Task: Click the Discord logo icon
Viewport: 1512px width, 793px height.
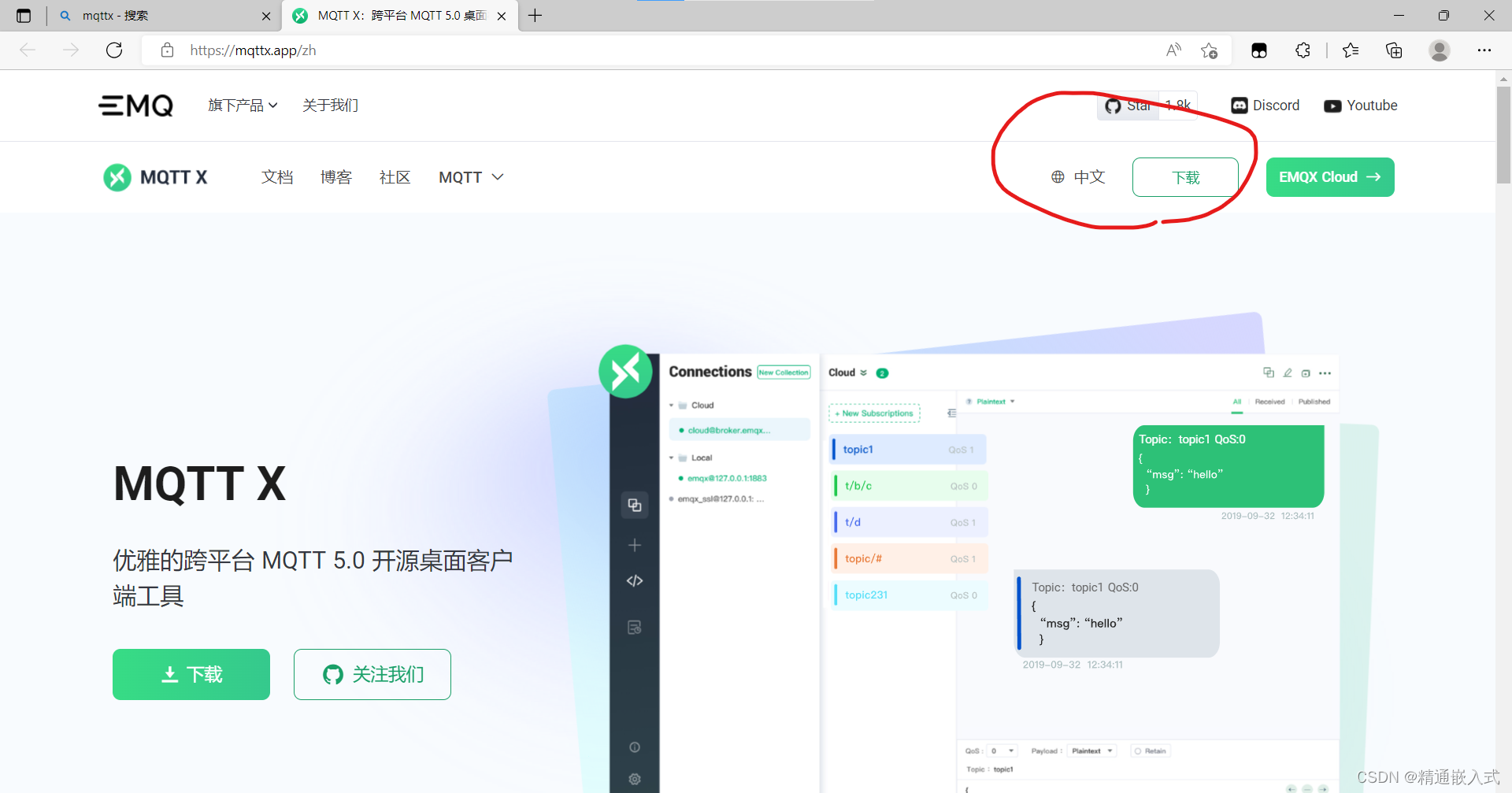Action: [1240, 106]
